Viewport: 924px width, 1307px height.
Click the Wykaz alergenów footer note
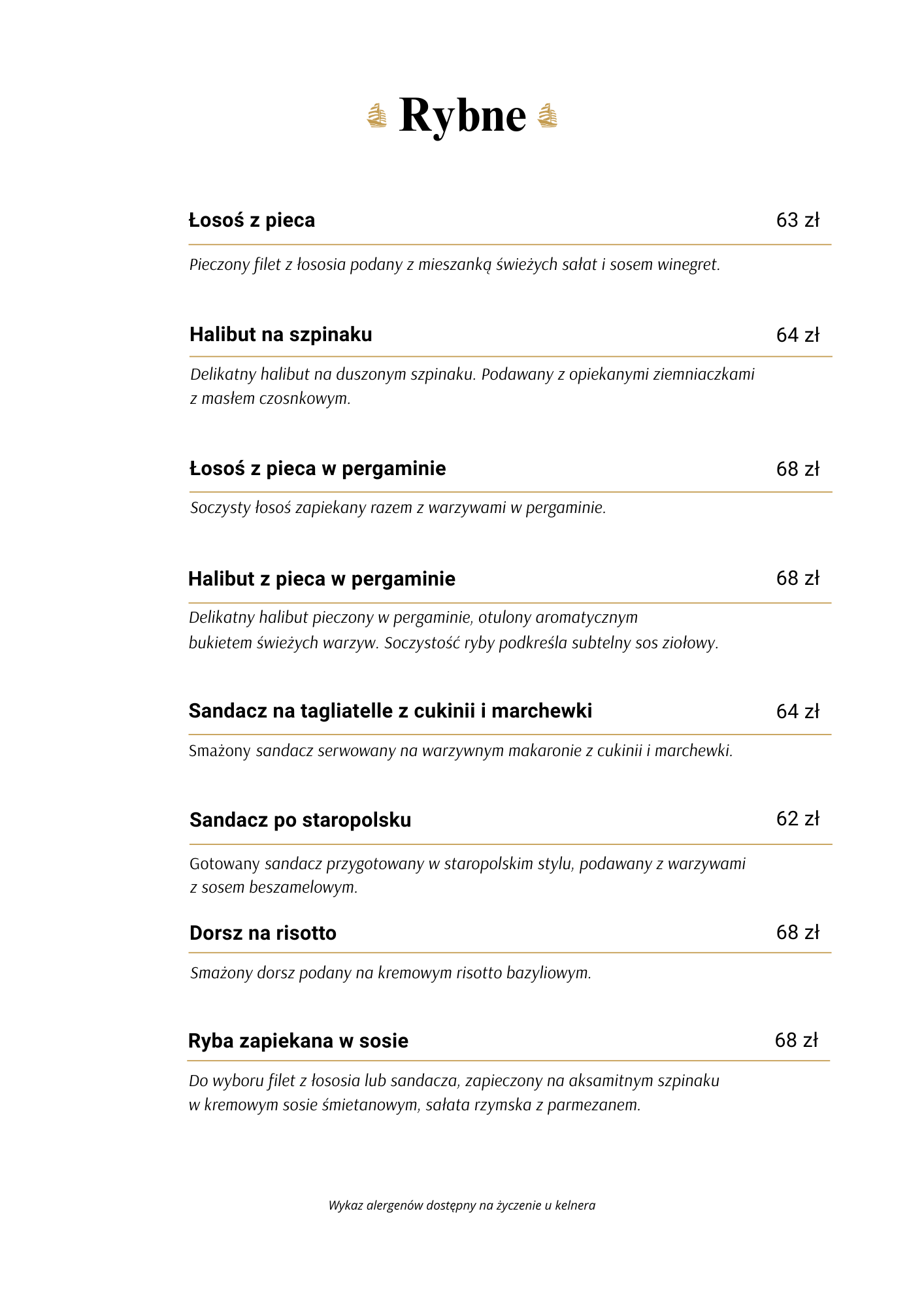pyautogui.click(x=462, y=1205)
